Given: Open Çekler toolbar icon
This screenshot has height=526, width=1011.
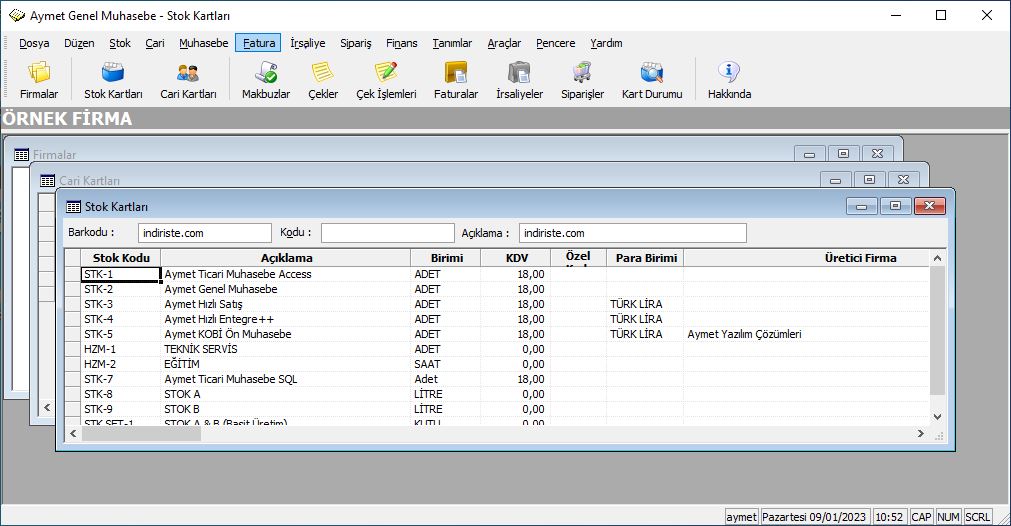Looking at the screenshot, I should point(322,81).
